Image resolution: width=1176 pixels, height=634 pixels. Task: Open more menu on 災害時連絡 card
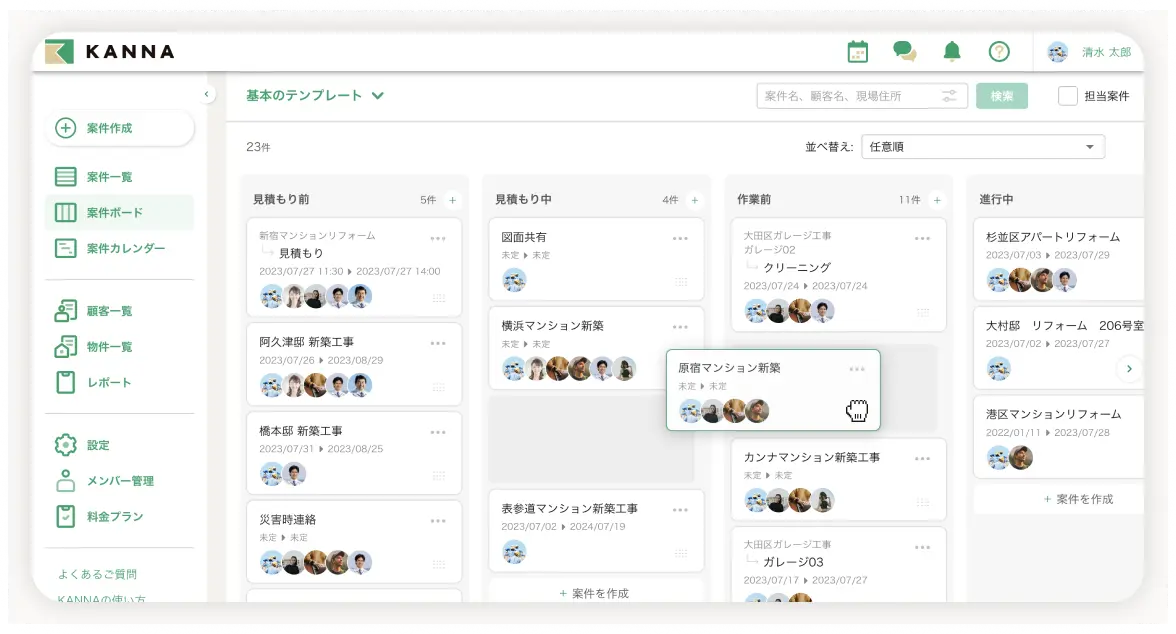[438, 521]
